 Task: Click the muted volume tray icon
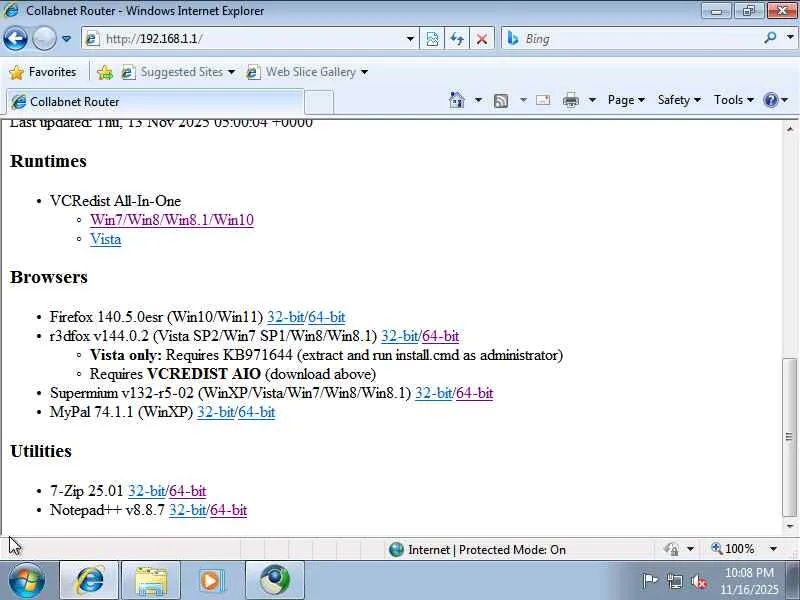click(x=699, y=582)
